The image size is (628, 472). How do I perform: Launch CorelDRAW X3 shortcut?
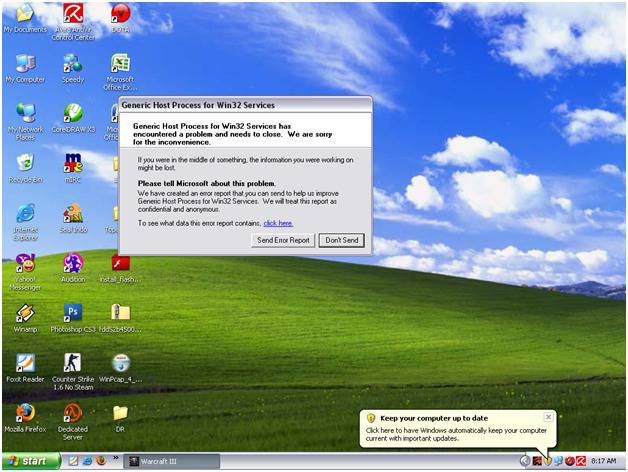coord(73,118)
